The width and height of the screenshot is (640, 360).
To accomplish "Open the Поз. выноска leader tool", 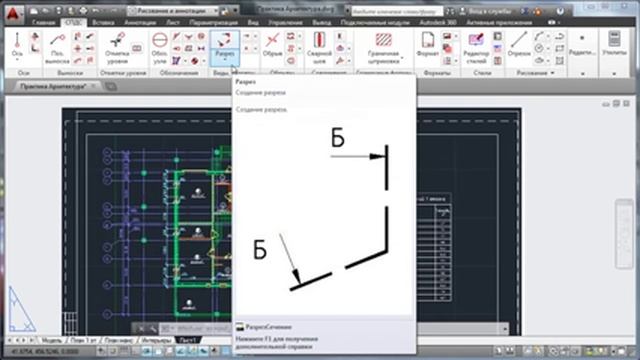I will (57, 48).
